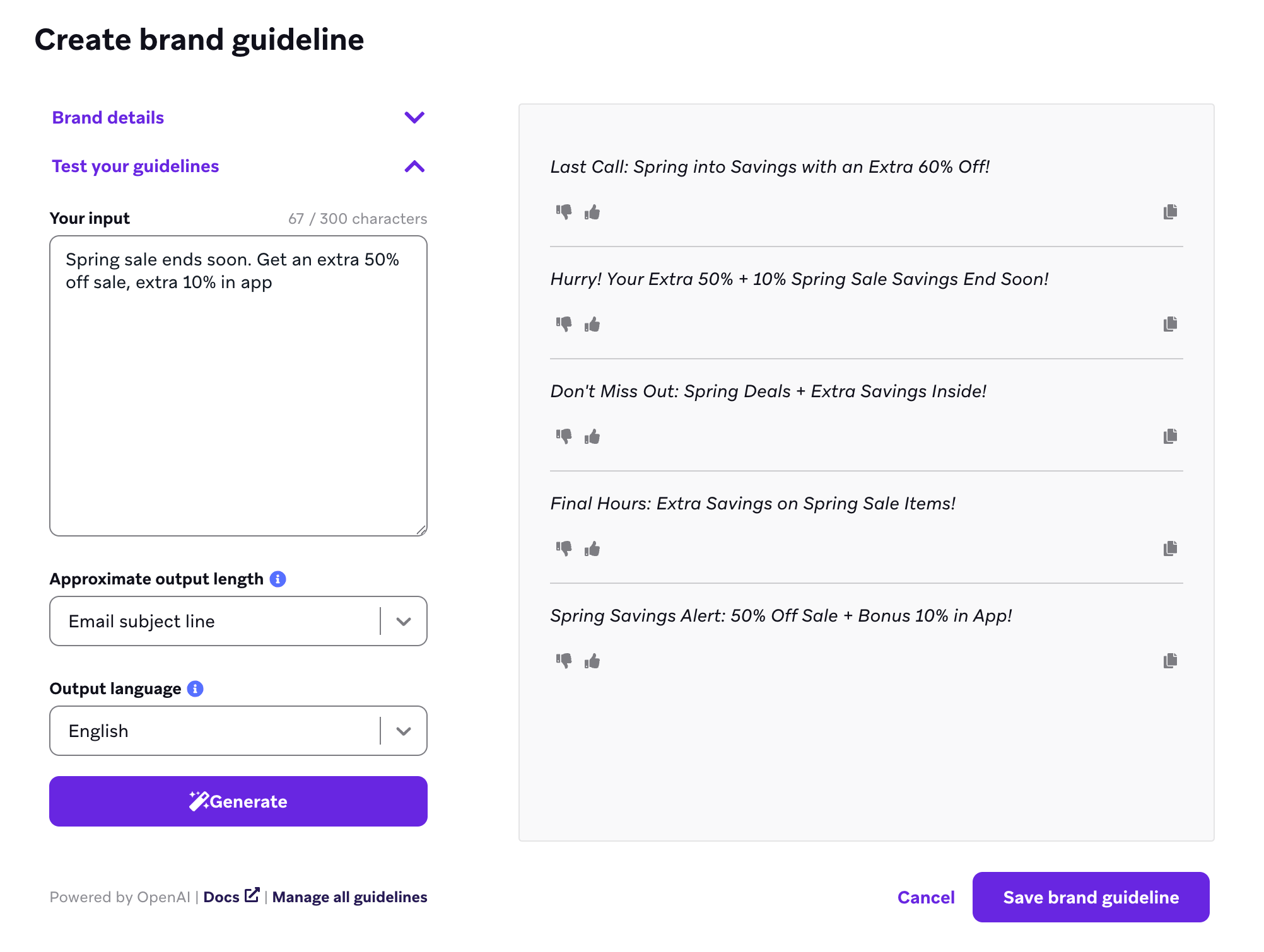
Task: Copy the 'Final Hours' subject line
Action: (1170, 549)
